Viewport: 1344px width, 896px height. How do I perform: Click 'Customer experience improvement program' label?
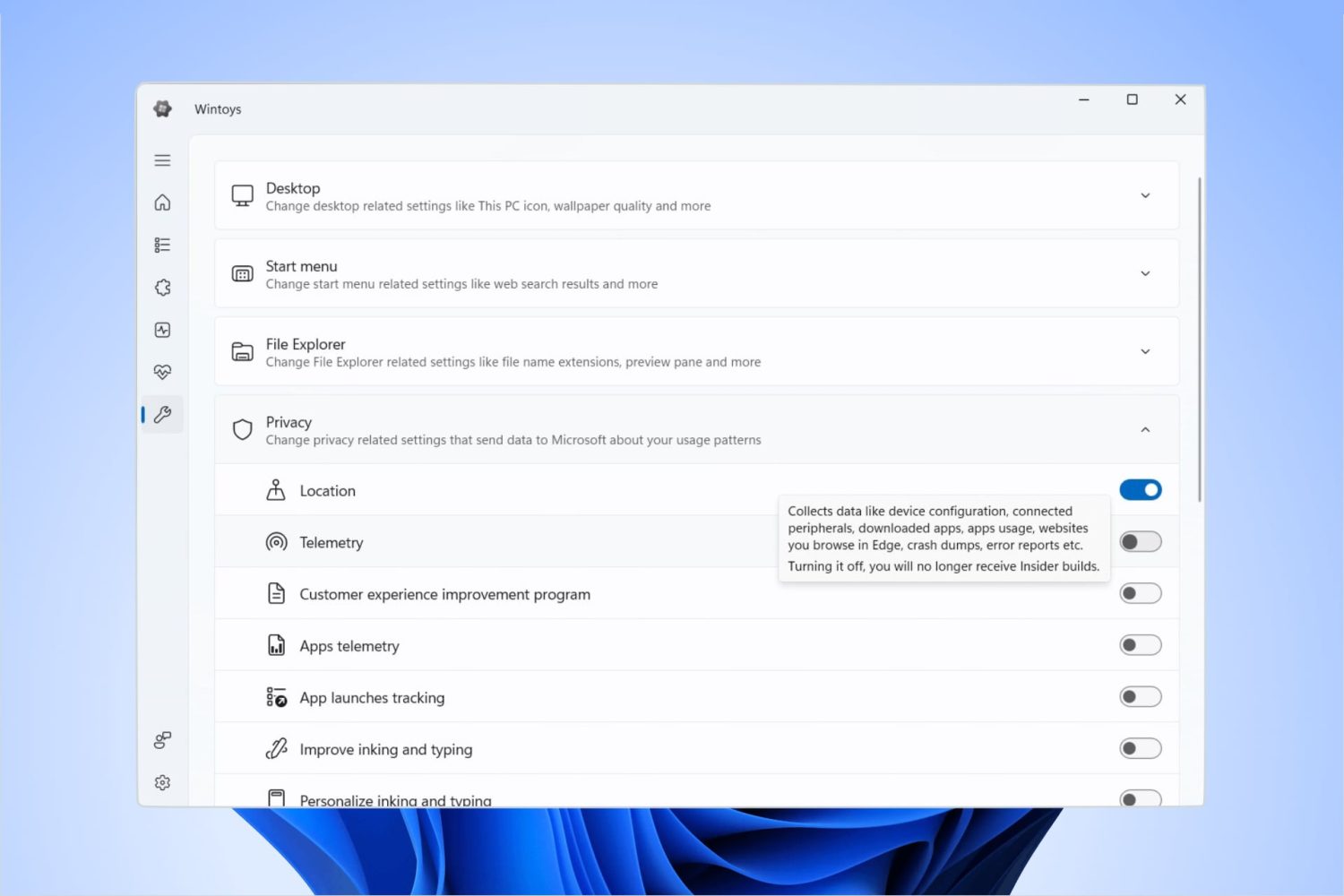(x=444, y=594)
